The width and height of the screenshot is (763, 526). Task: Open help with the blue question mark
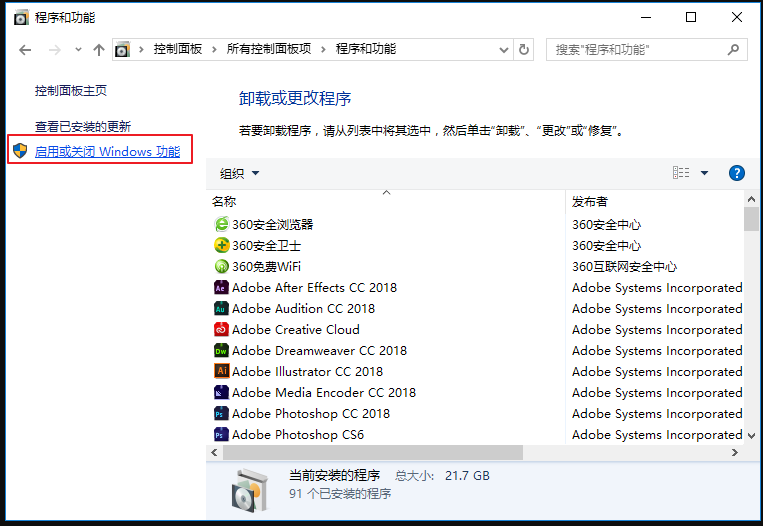(x=737, y=173)
